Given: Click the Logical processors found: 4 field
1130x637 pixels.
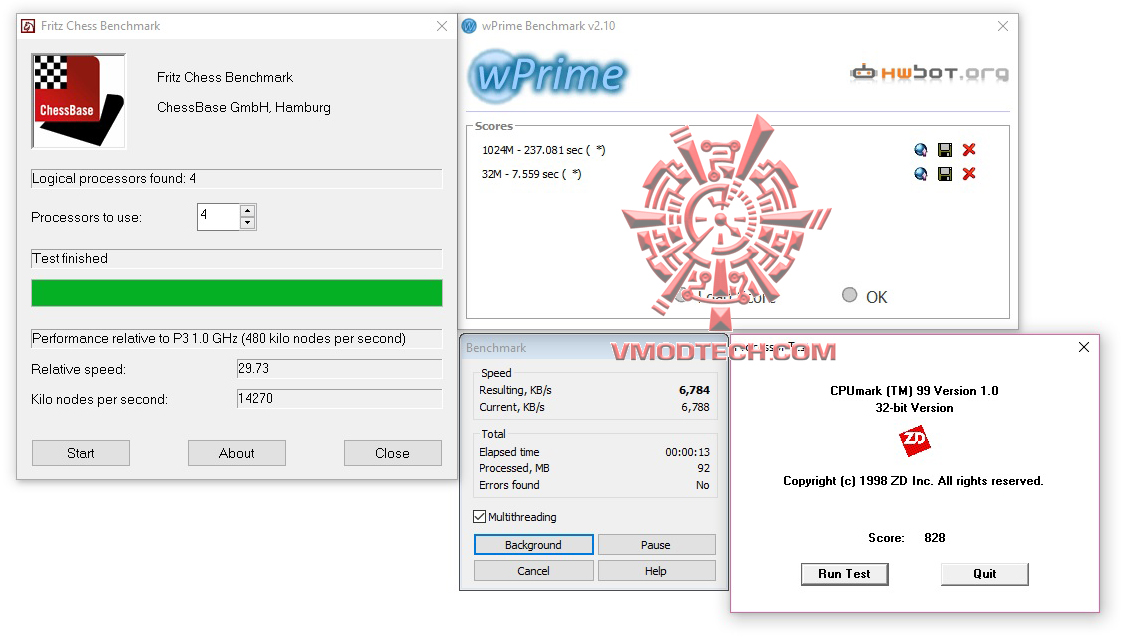Looking at the screenshot, I should coord(236,179).
